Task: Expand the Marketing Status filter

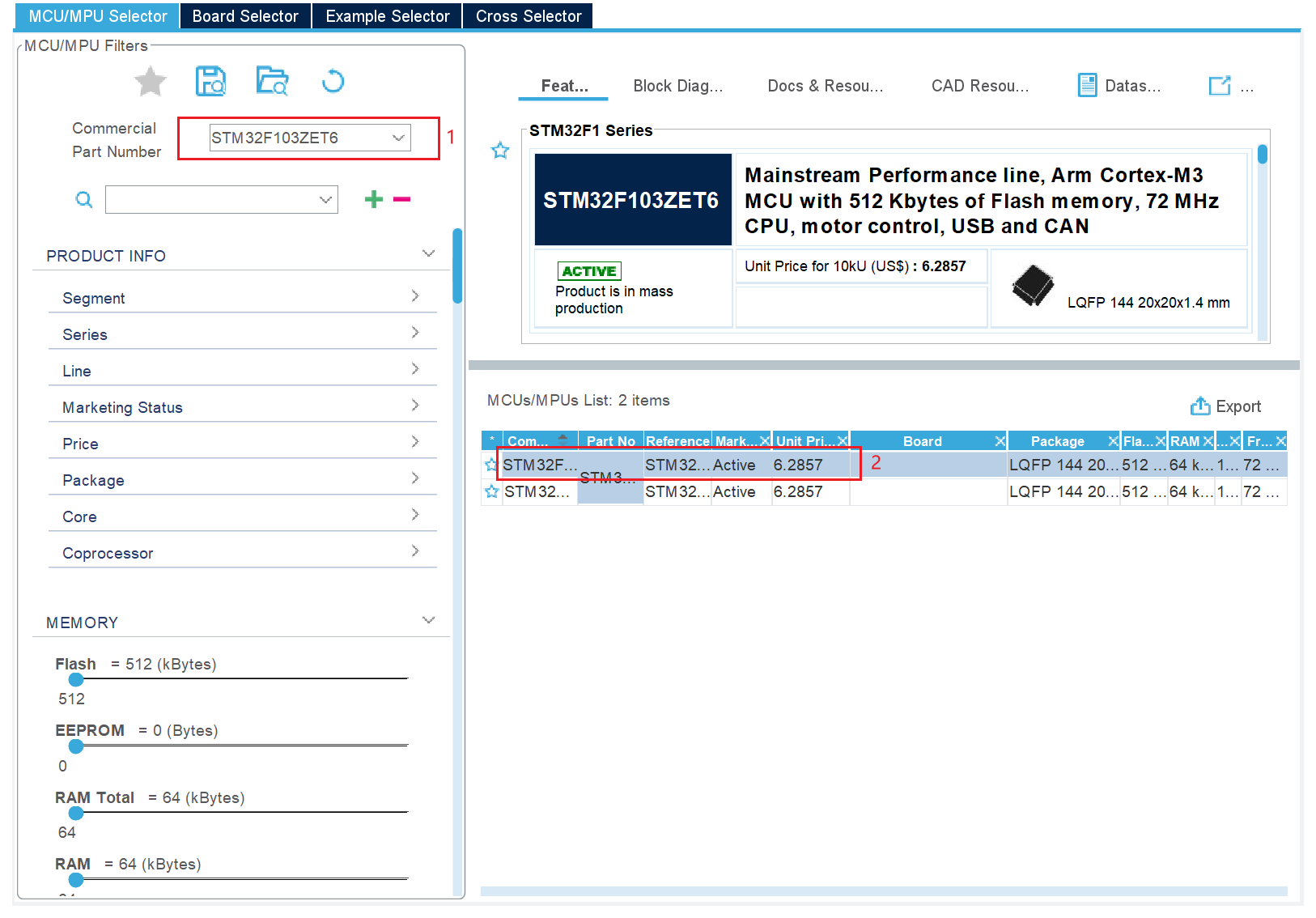Action: (415, 406)
